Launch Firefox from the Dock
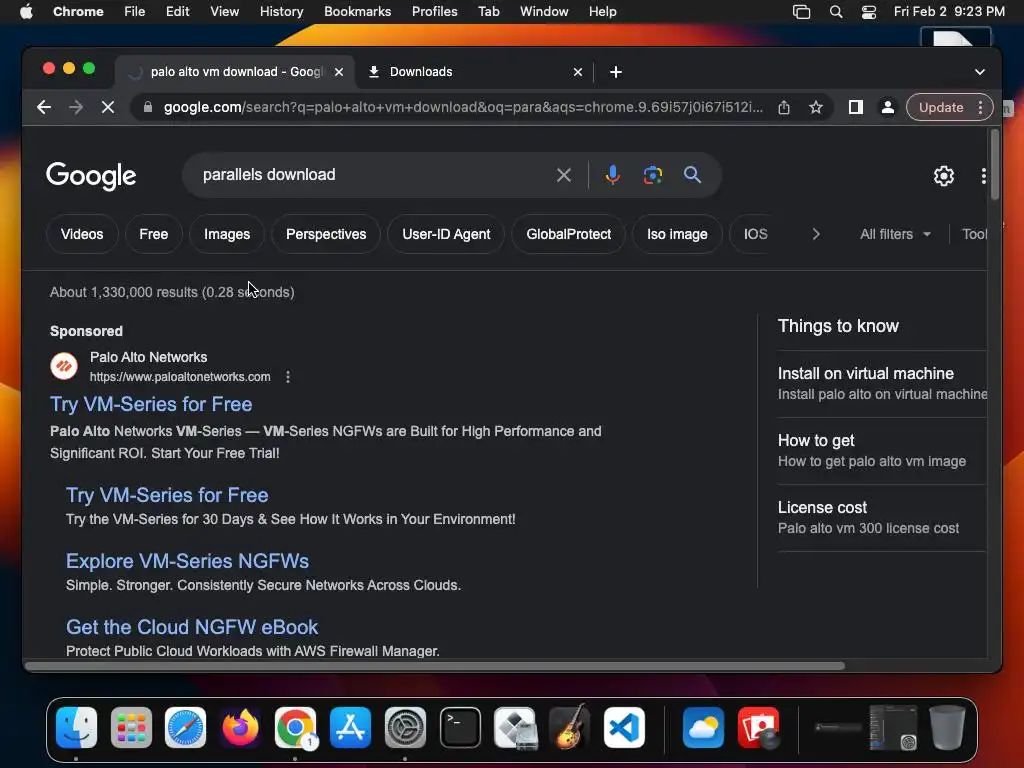Viewport: 1024px width, 768px height. pos(240,728)
